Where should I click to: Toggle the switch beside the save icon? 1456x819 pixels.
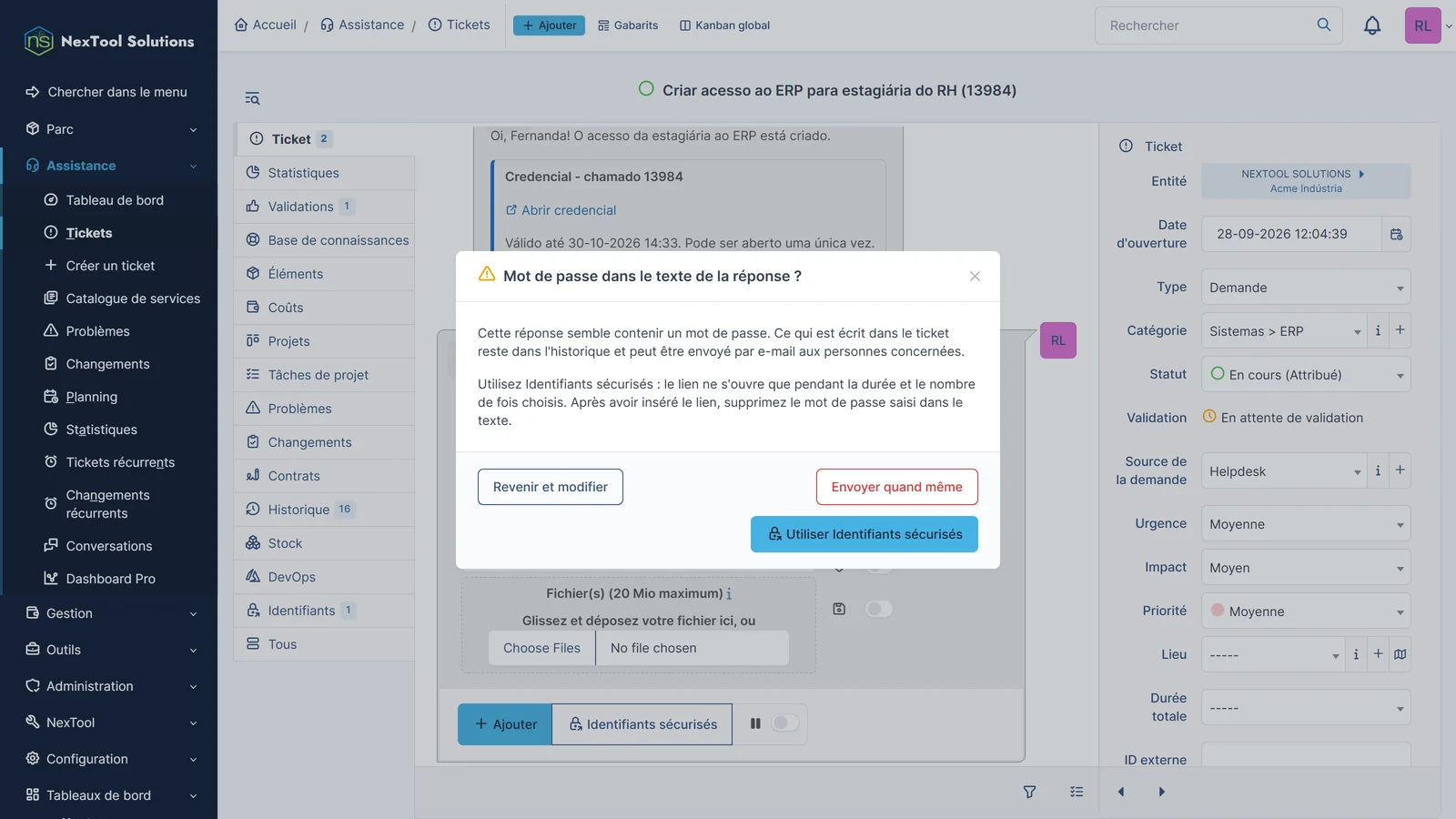tap(878, 609)
